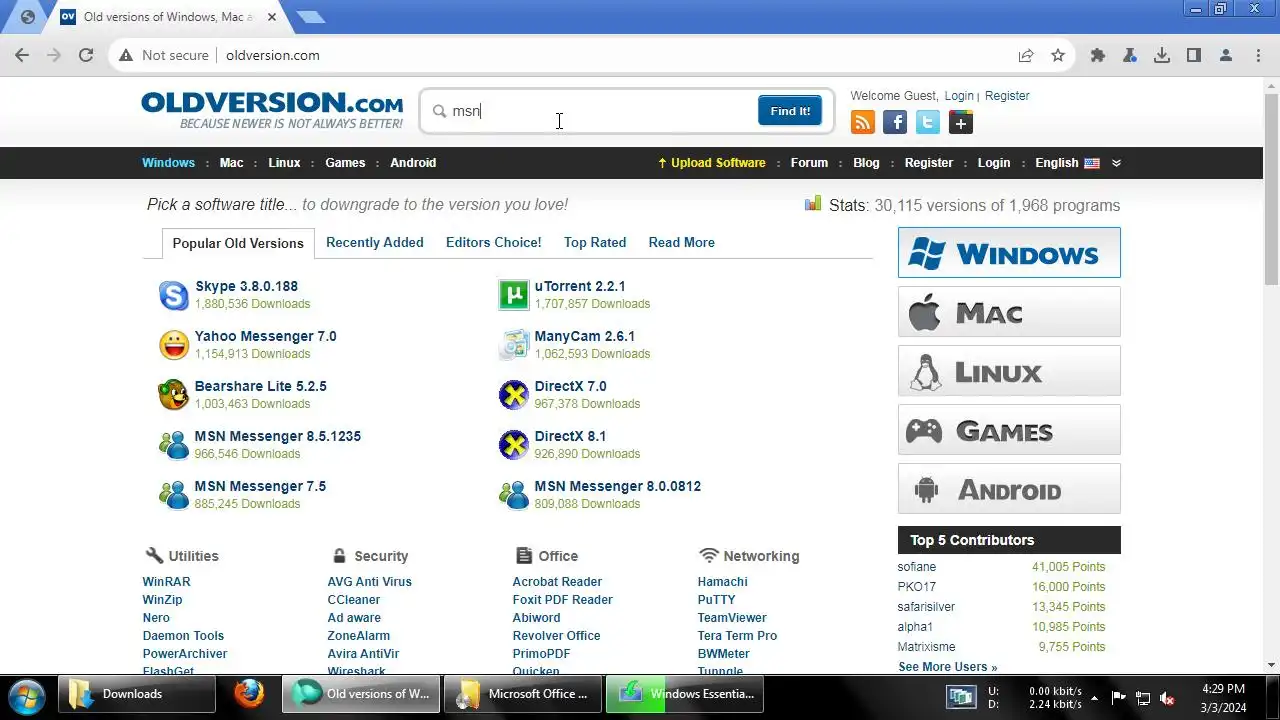This screenshot has width=1280, height=720.
Task: Click the Yahoo Messenger smiley icon
Action: click(173, 345)
